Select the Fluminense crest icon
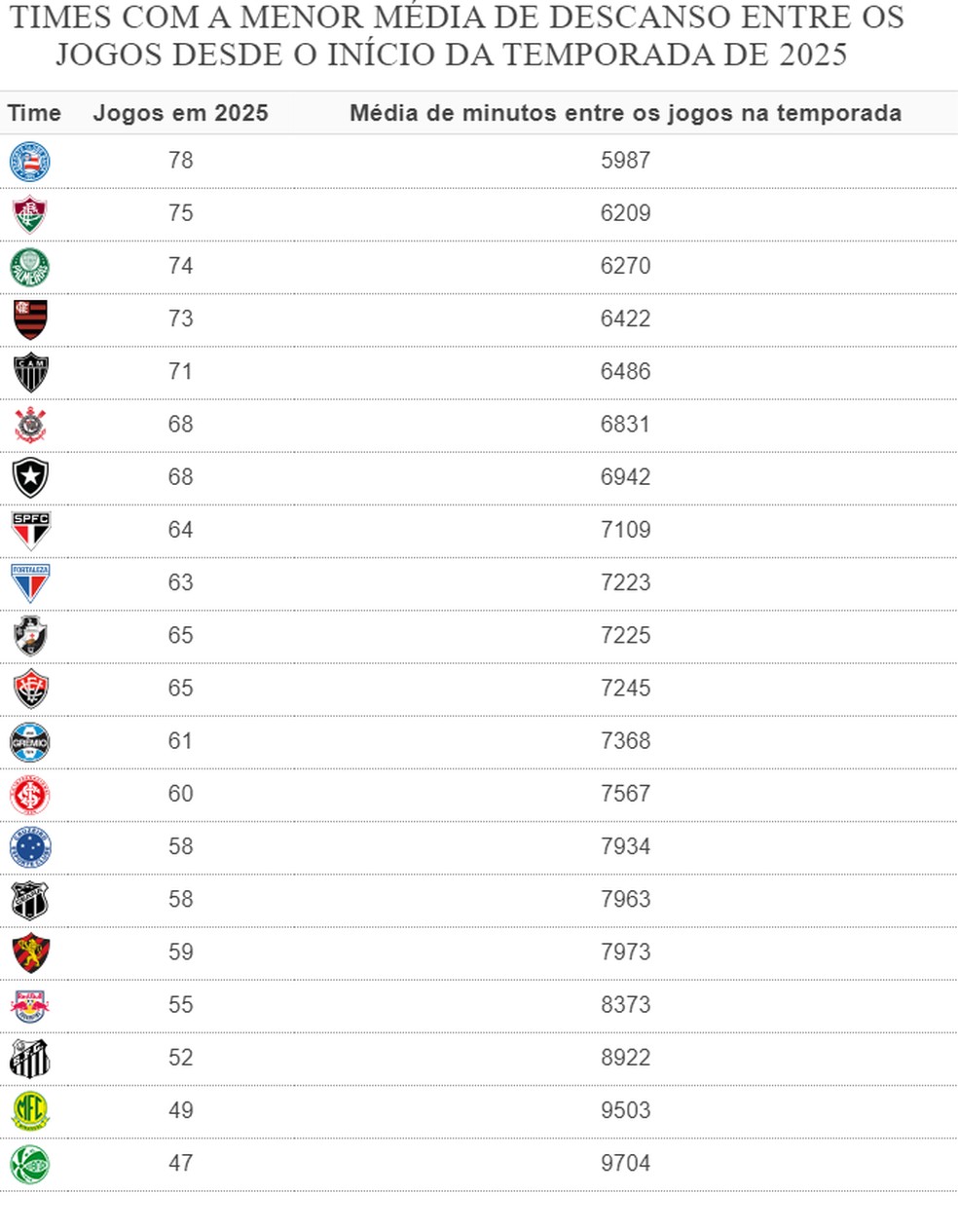Screen dimensions: 958x1232 (29, 214)
